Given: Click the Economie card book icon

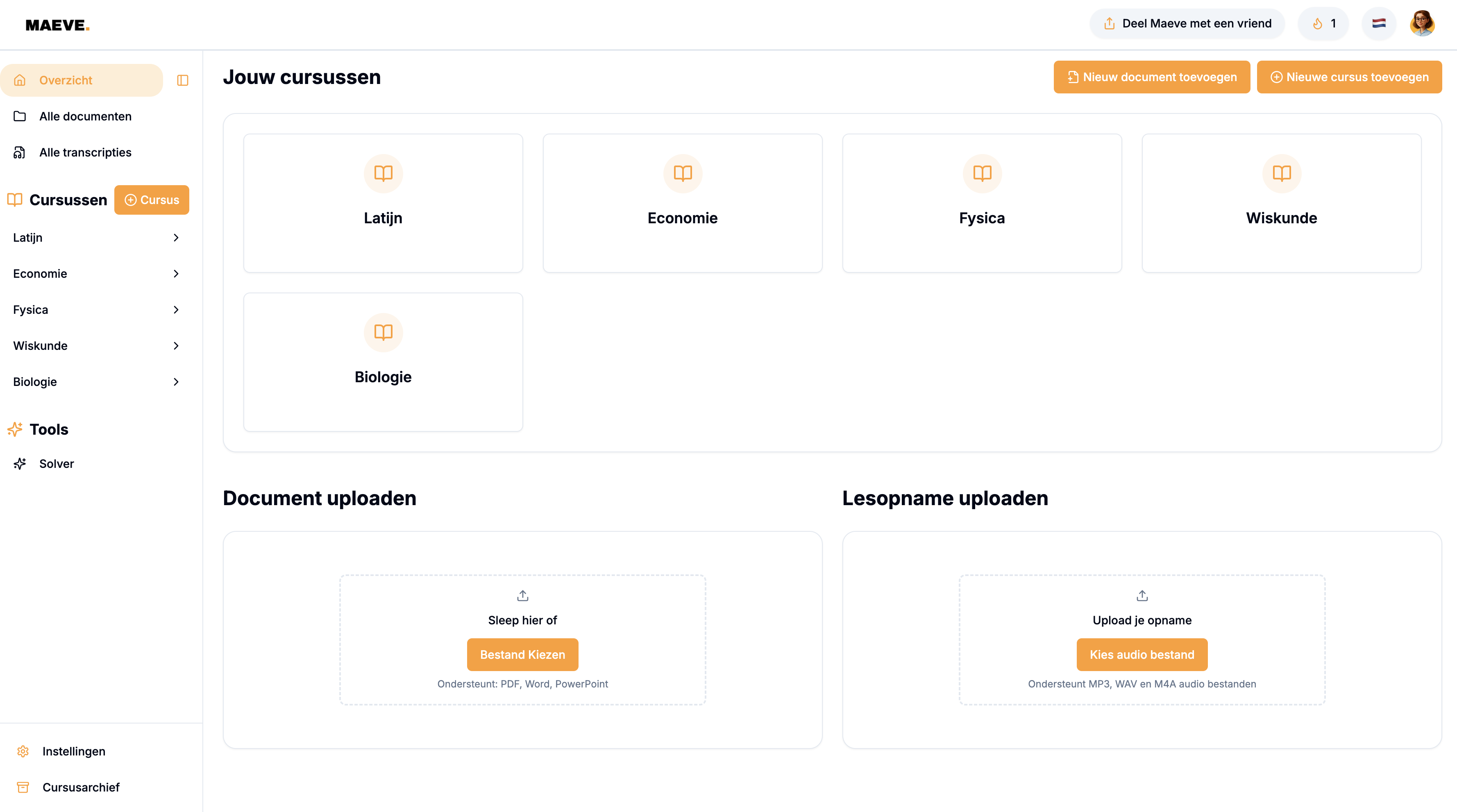Looking at the screenshot, I should coord(683,173).
